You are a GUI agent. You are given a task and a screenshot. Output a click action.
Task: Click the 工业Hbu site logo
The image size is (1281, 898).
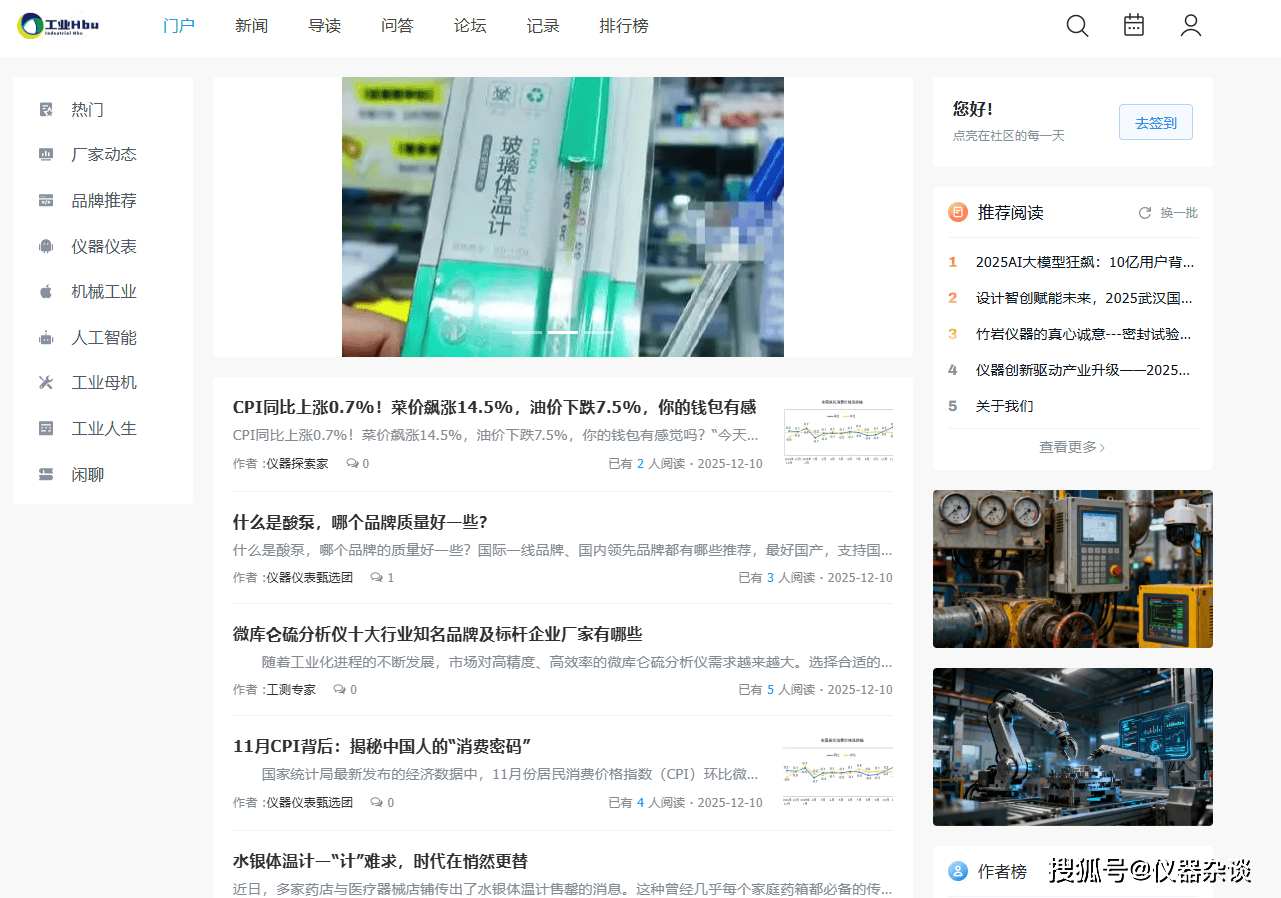tap(58, 26)
